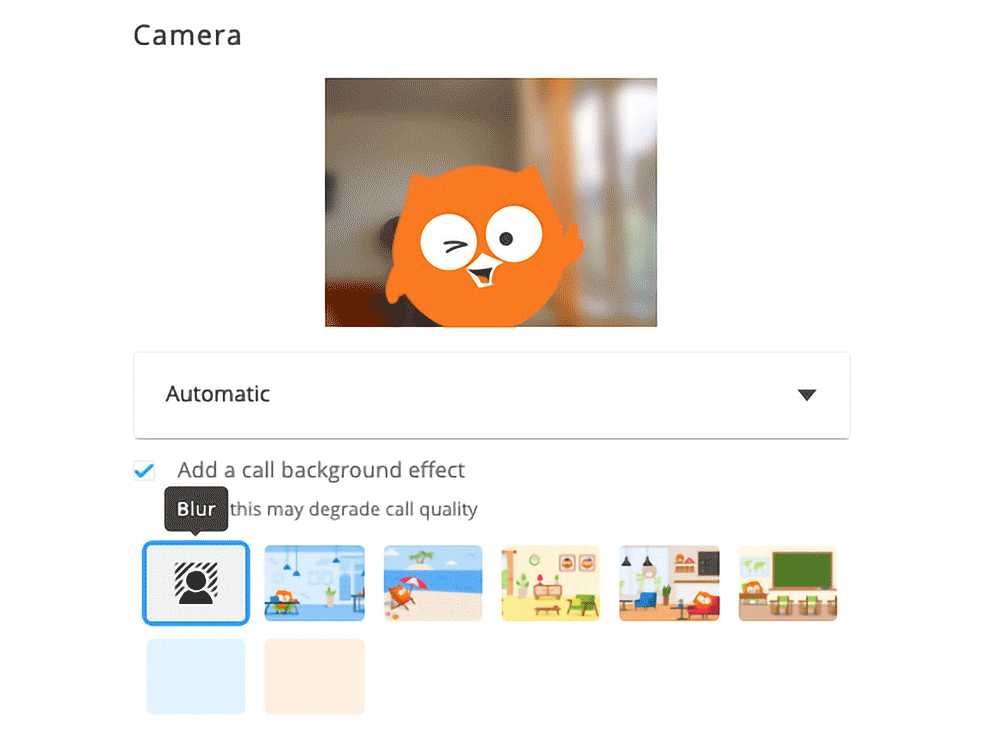Pick the plain peach background swatch

(x=314, y=676)
